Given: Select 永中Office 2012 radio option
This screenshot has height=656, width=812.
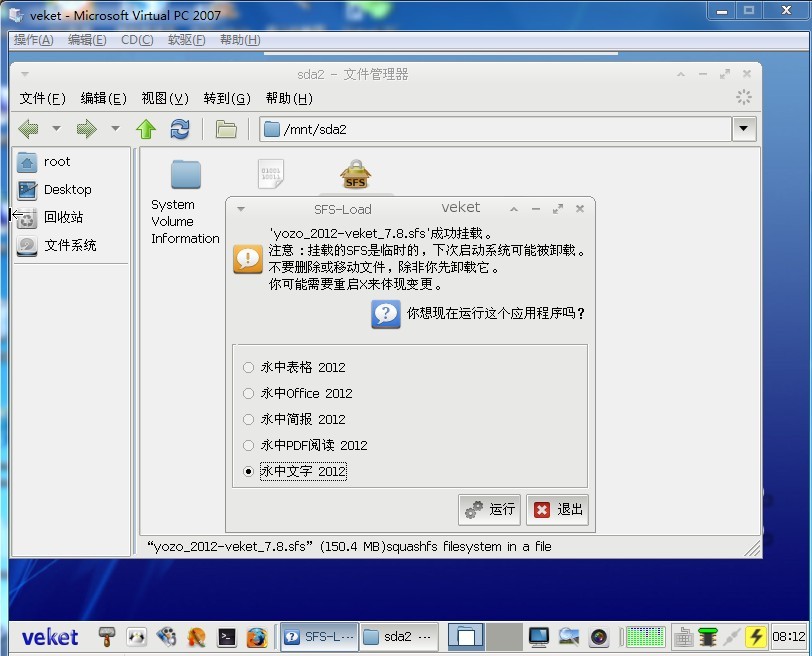Looking at the screenshot, I should click(298, 393).
